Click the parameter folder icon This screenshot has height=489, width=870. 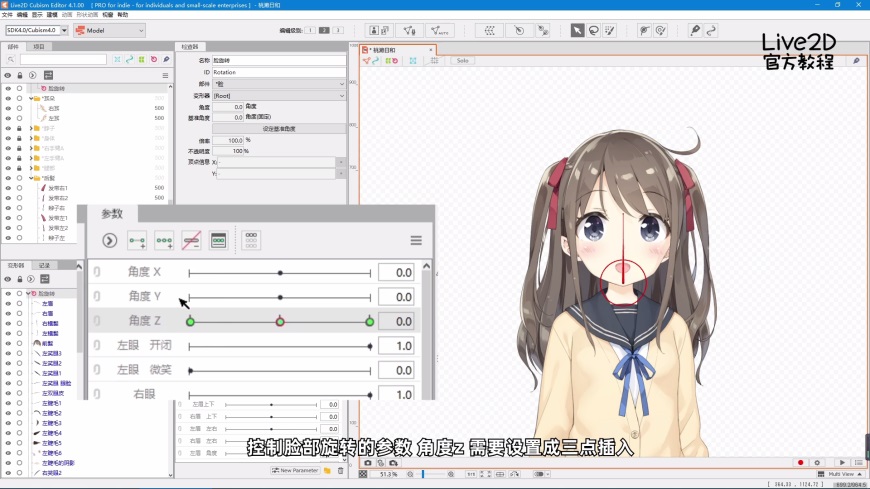tap(327, 471)
